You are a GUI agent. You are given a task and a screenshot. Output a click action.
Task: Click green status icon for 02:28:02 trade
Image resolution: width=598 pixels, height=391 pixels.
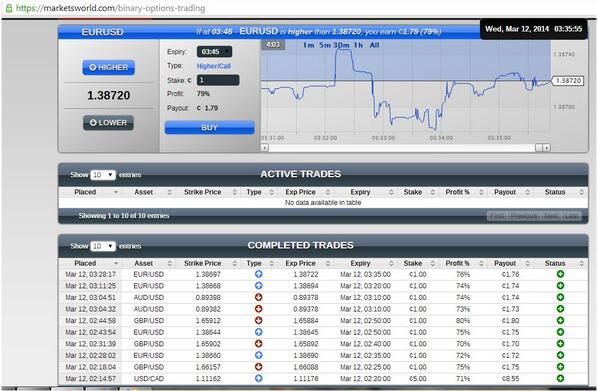[560, 356]
